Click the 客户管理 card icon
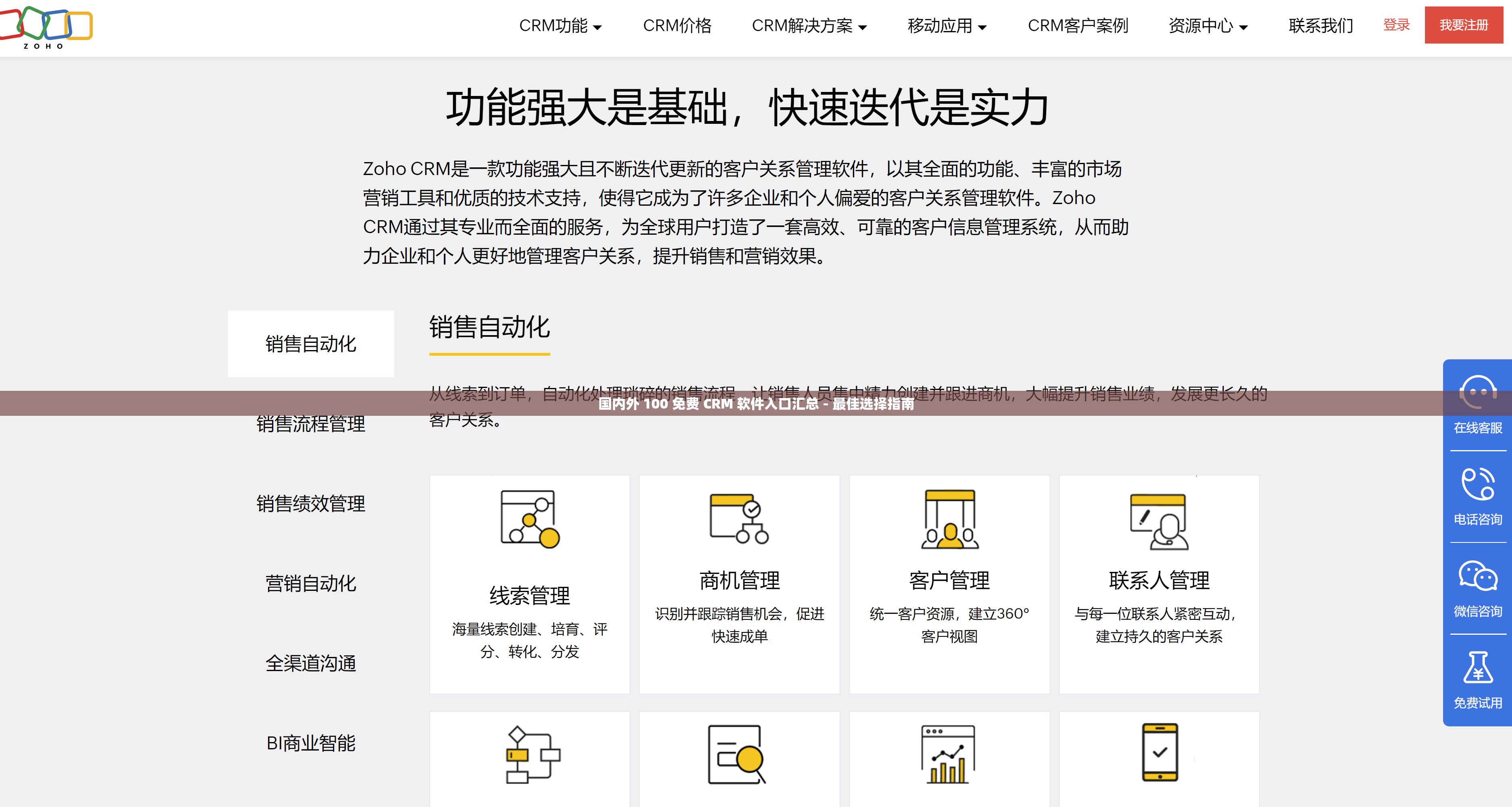Screen dimensions: 1512x807 coord(949,519)
